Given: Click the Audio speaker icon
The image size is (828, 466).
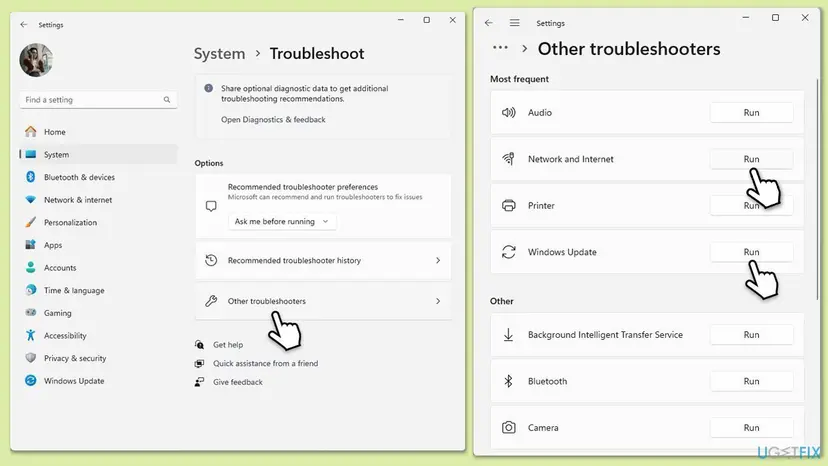Looking at the screenshot, I should point(509,113).
